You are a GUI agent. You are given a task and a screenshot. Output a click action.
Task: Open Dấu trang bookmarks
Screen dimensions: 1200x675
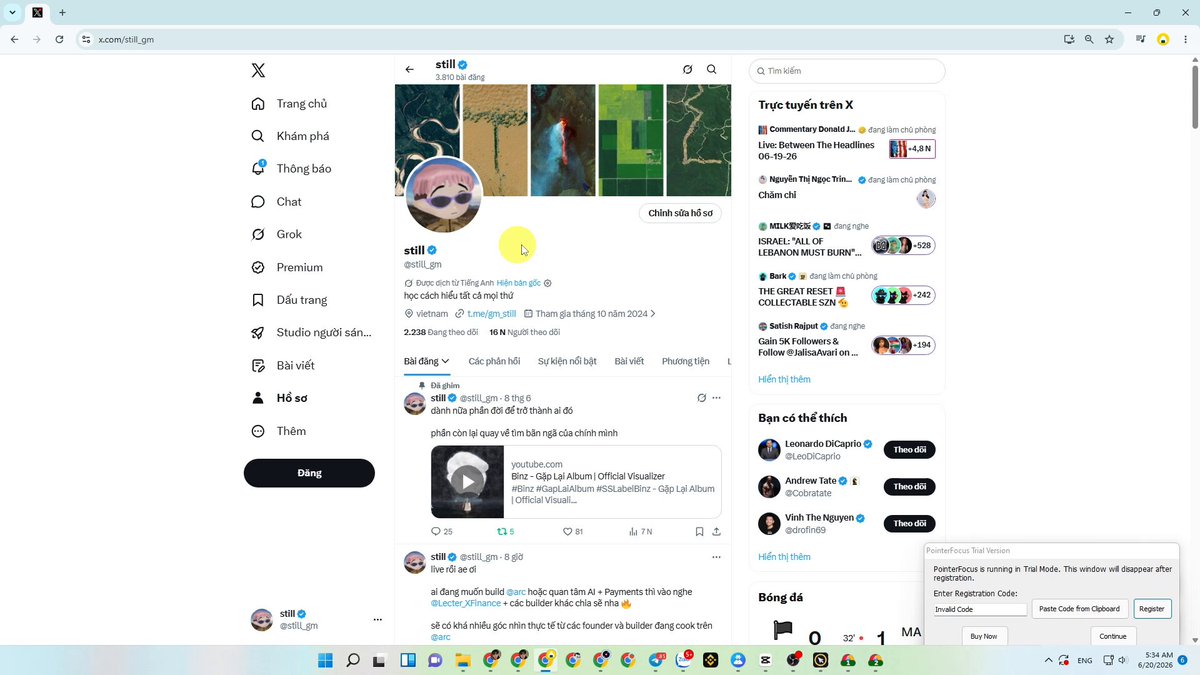coord(290,300)
